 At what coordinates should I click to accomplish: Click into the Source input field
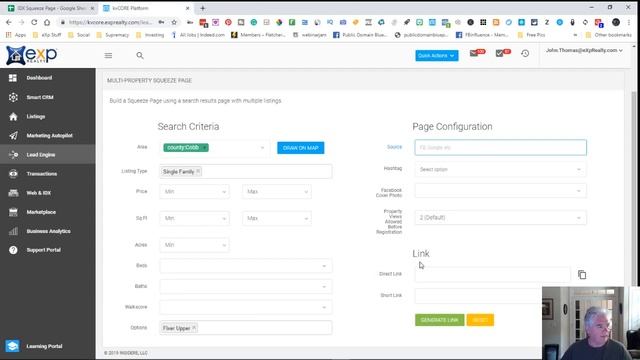(500, 147)
